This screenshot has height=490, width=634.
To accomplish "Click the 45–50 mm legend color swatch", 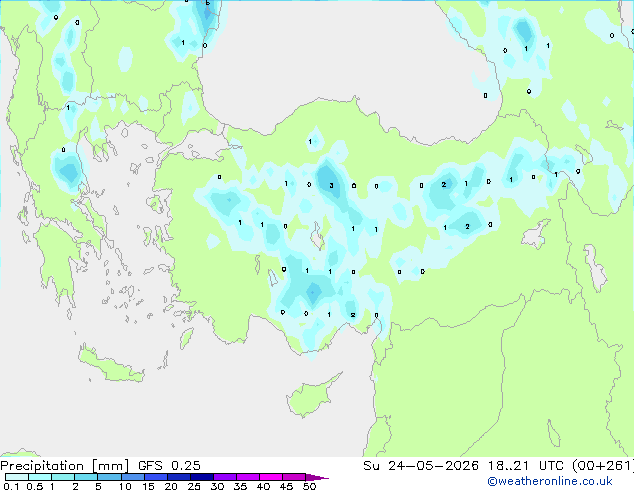I will (294, 477).
